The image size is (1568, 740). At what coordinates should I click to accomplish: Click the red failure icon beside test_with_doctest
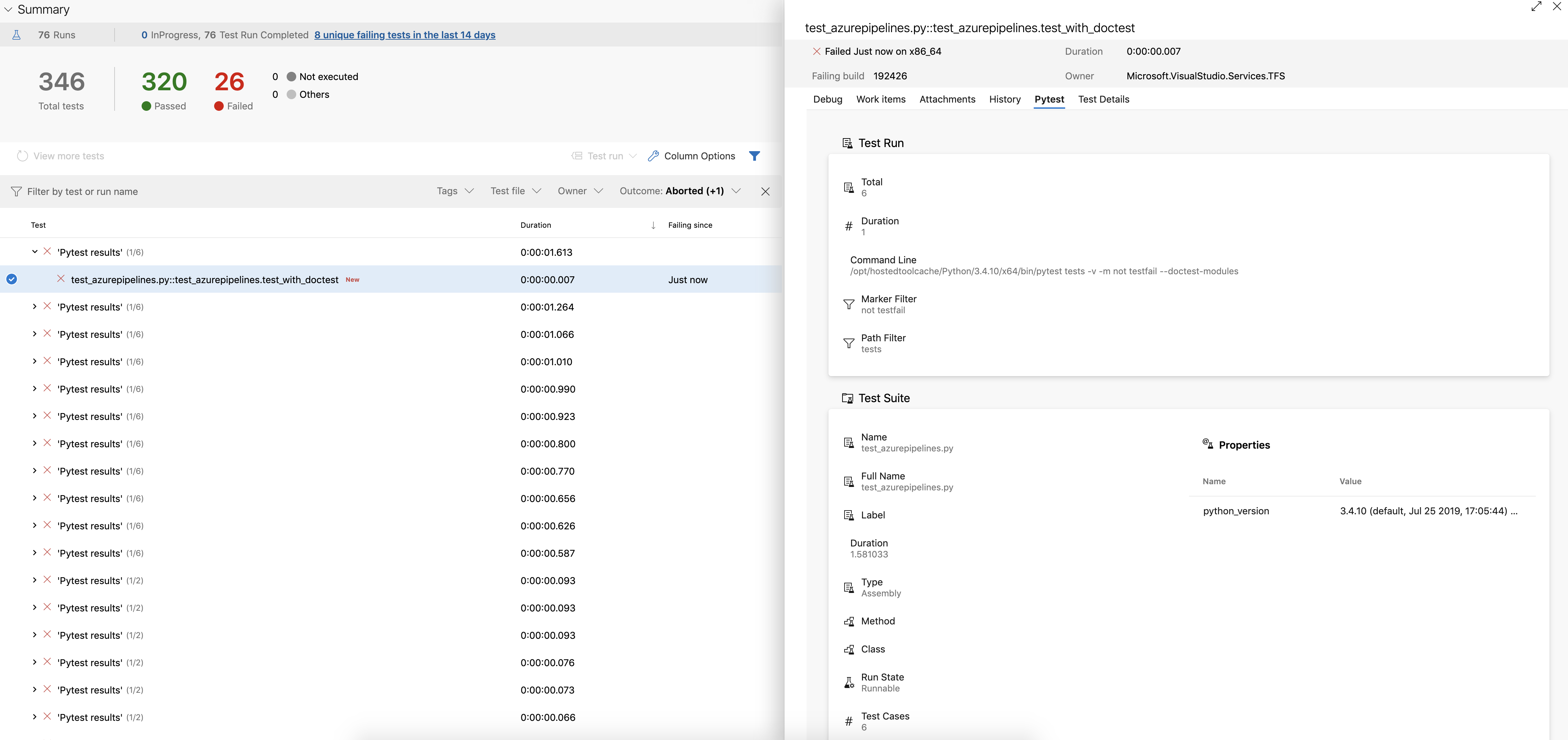pyautogui.click(x=60, y=279)
